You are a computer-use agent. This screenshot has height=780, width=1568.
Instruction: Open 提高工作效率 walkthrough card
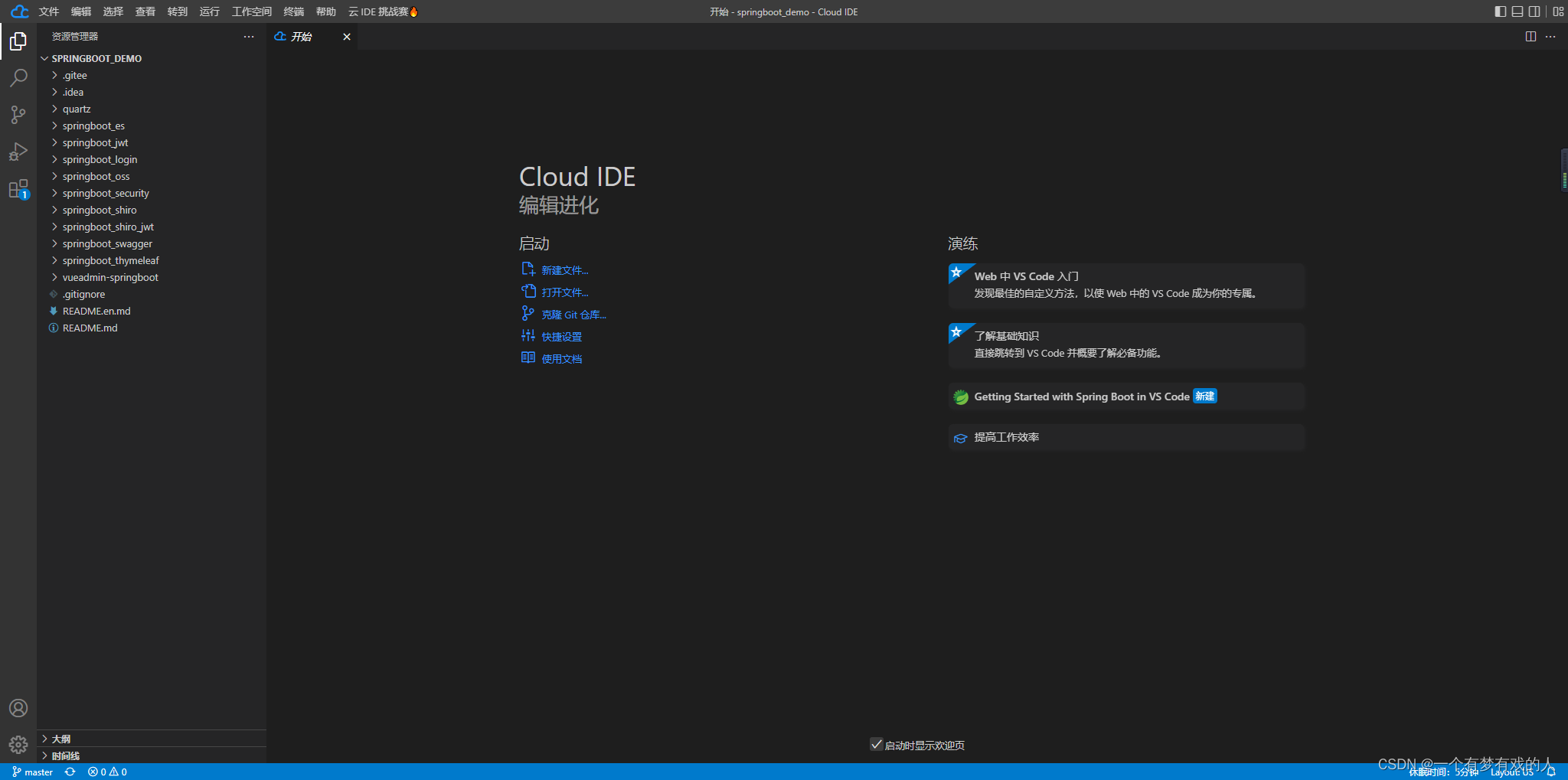coord(1126,437)
